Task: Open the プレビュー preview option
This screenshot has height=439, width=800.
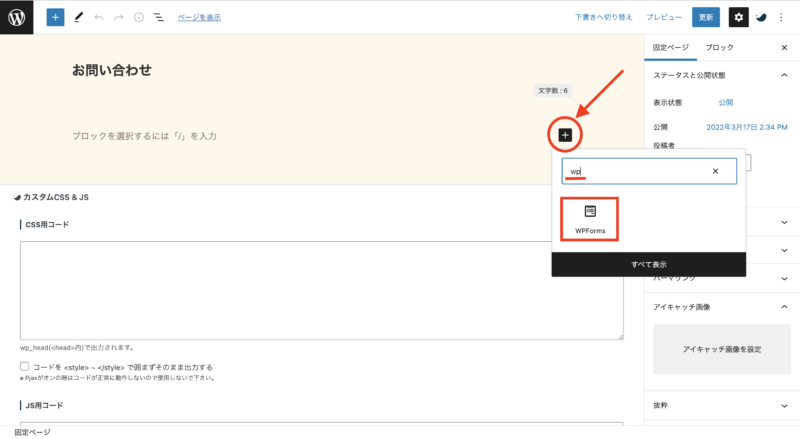Action: click(x=664, y=17)
